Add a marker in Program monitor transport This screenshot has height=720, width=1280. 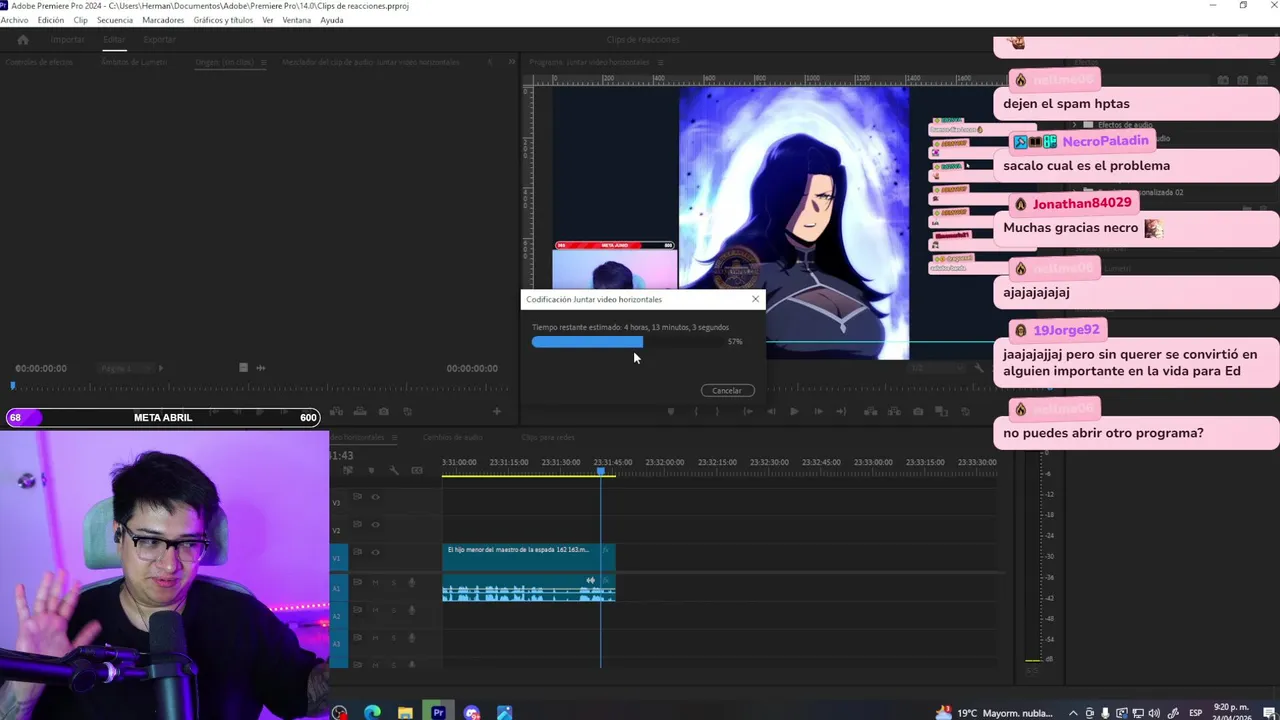671,411
